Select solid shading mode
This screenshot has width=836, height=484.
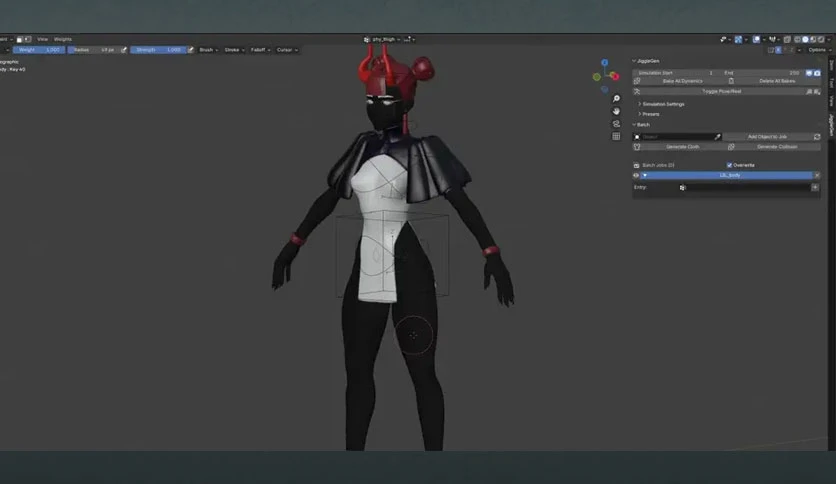point(805,39)
